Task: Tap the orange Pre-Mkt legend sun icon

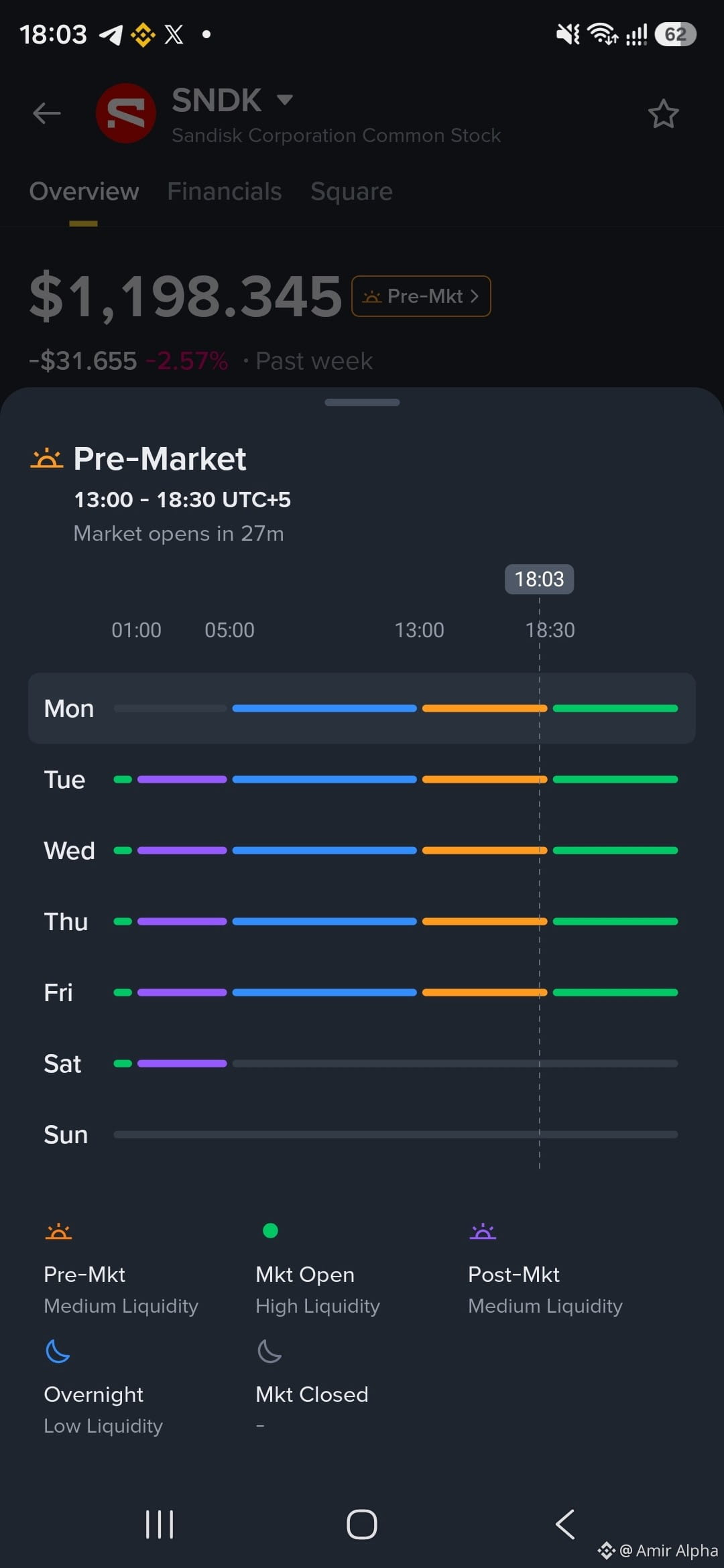Action: (58, 1232)
